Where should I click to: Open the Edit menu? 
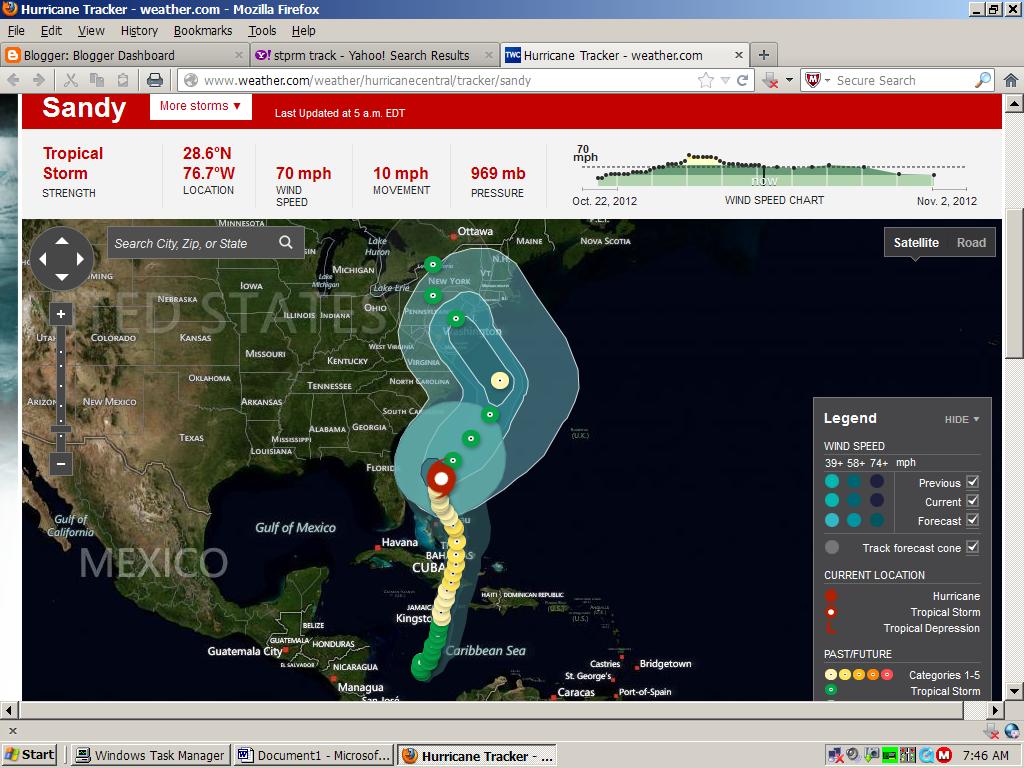pos(51,31)
